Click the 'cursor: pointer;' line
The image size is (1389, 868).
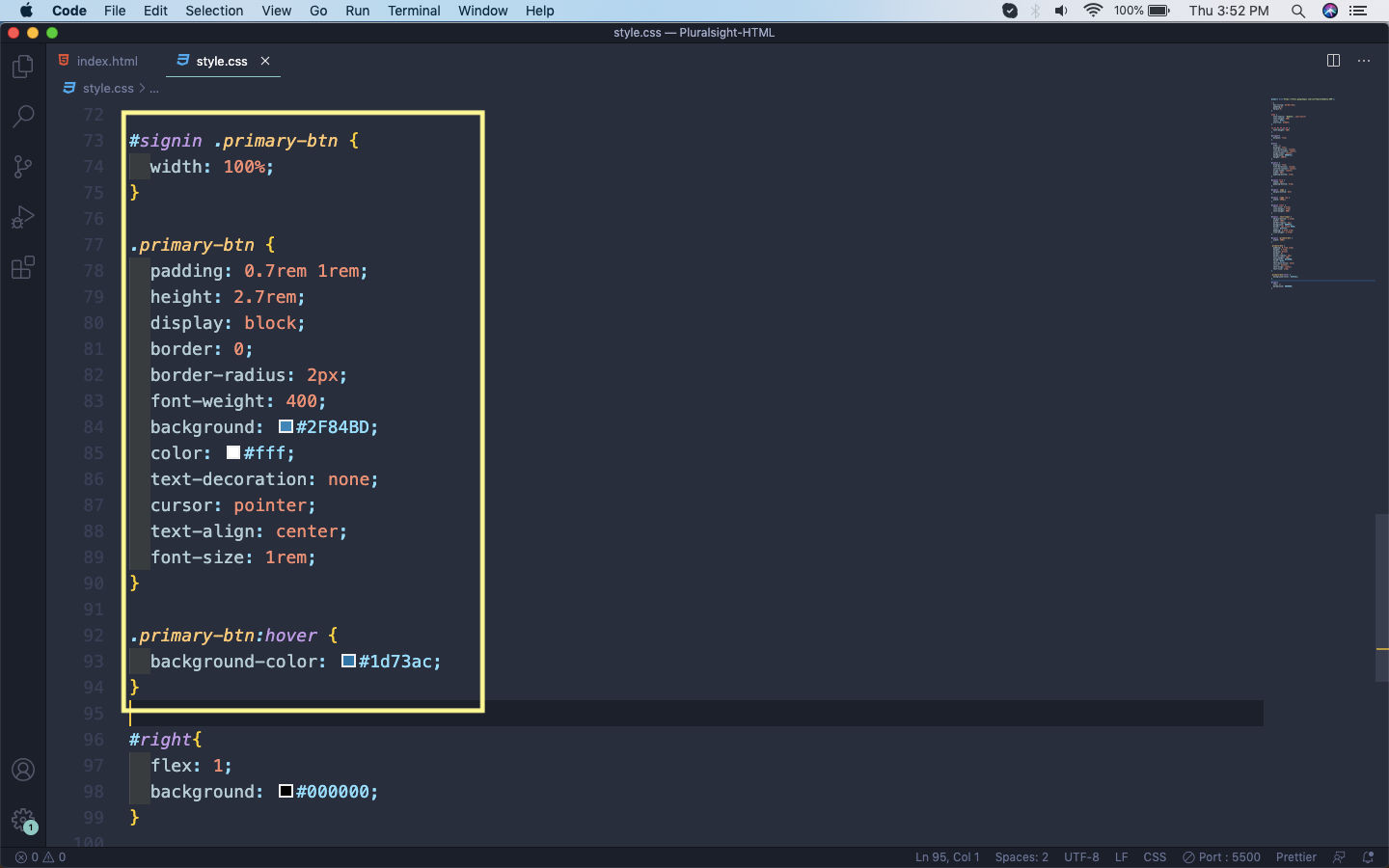click(x=232, y=504)
